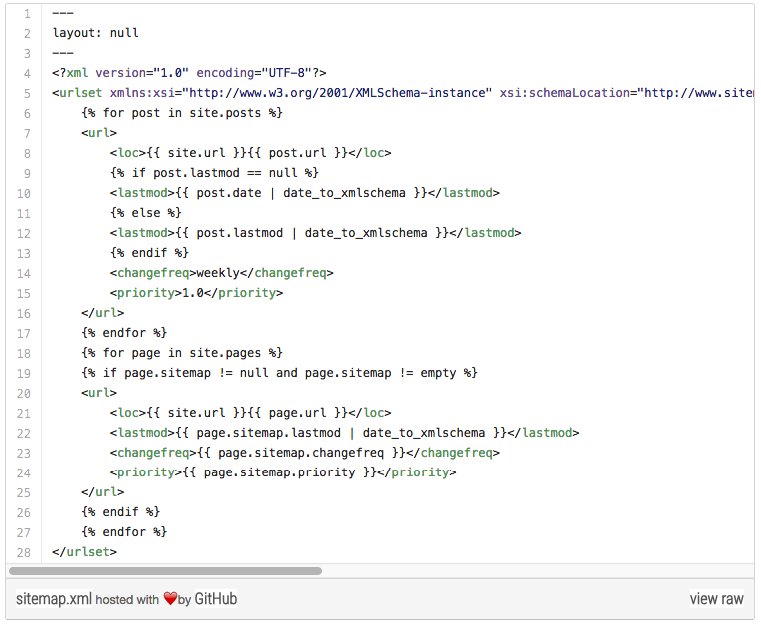Click the XML version declaration line
Image resolution: width=761 pixels, height=625 pixels.
(190, 72)
